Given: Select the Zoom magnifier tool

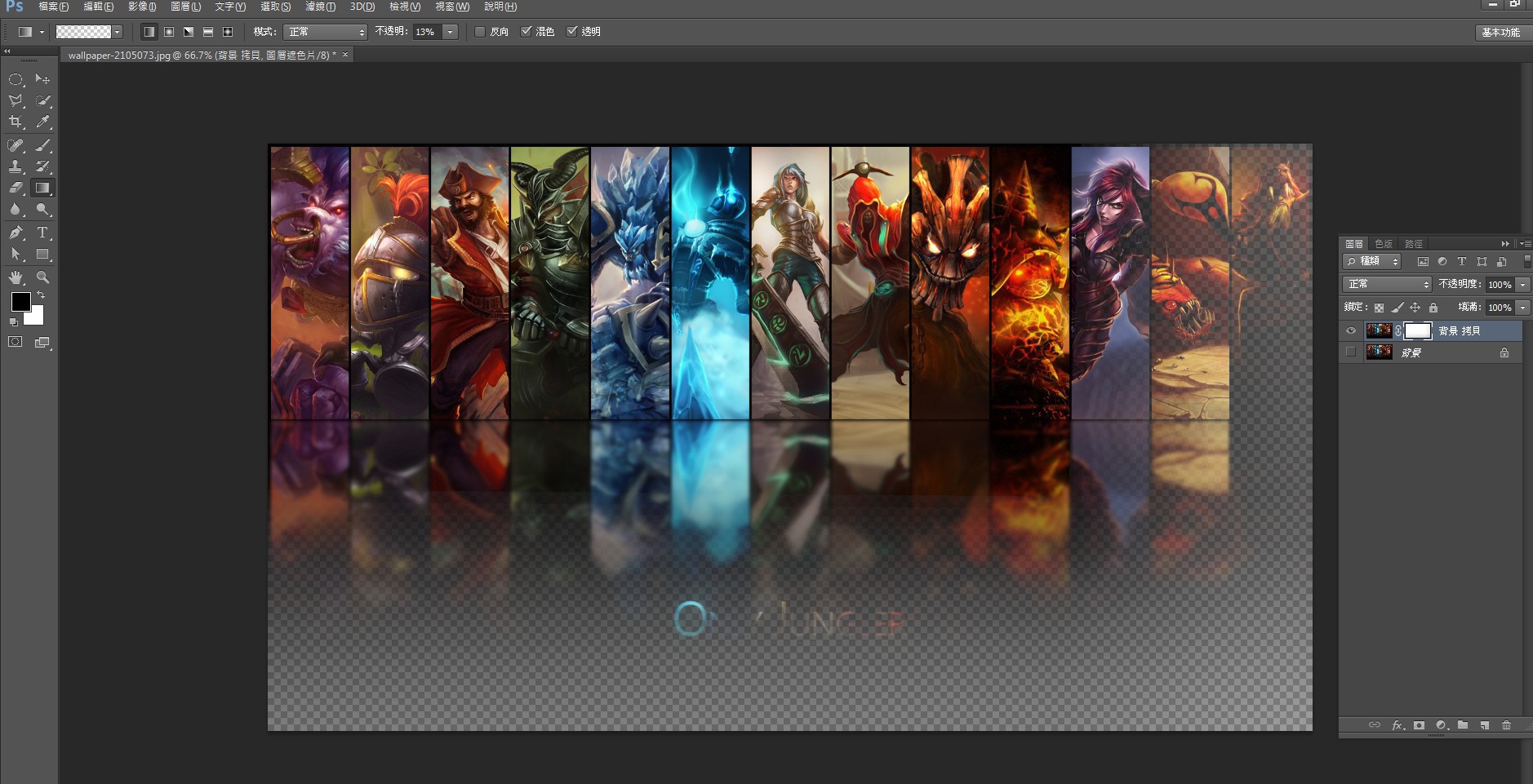Looking at the screenshot, I should (42, 277).
